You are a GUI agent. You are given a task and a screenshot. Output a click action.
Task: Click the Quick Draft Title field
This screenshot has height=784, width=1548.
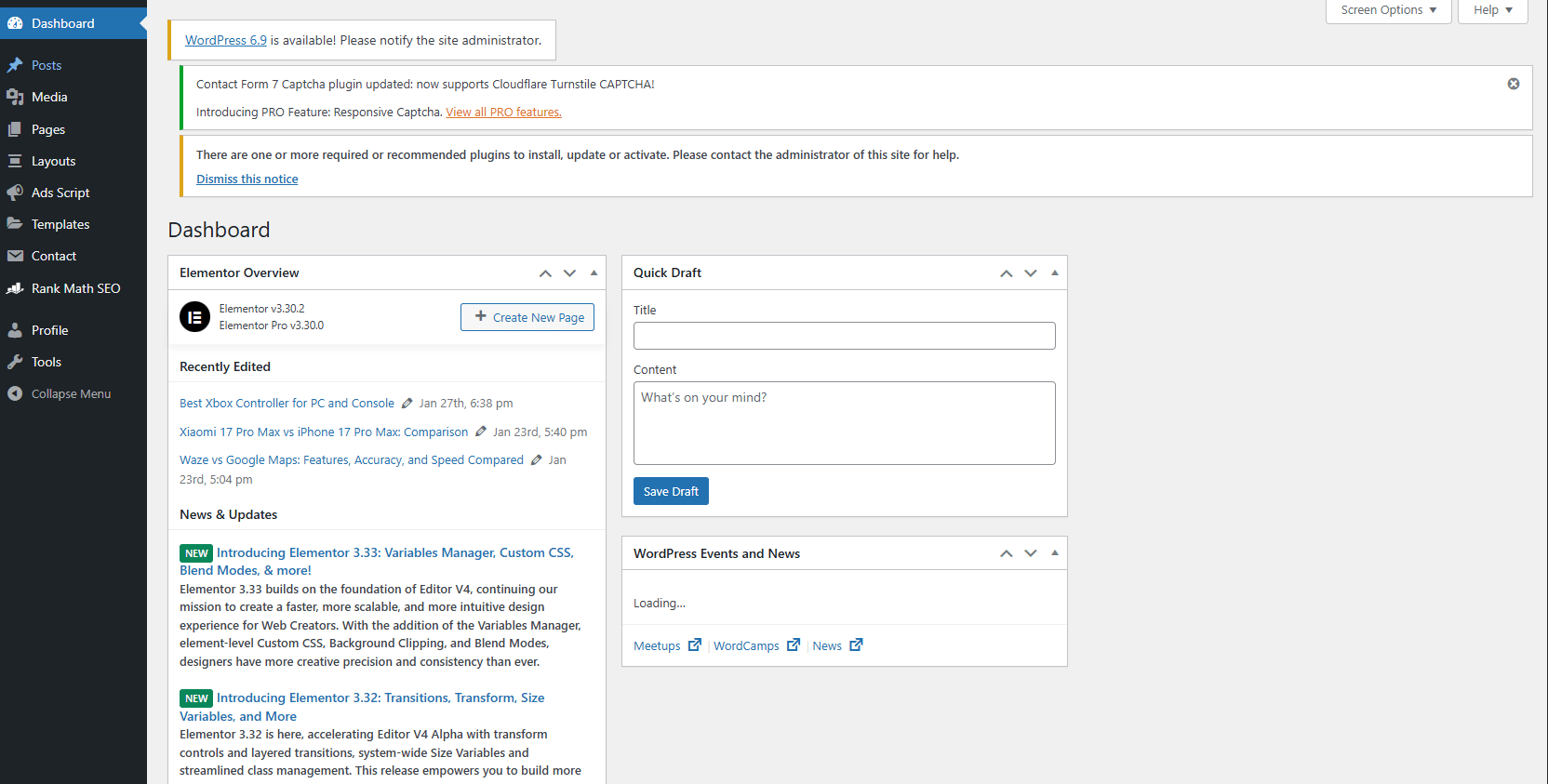(x=844, y=336)
